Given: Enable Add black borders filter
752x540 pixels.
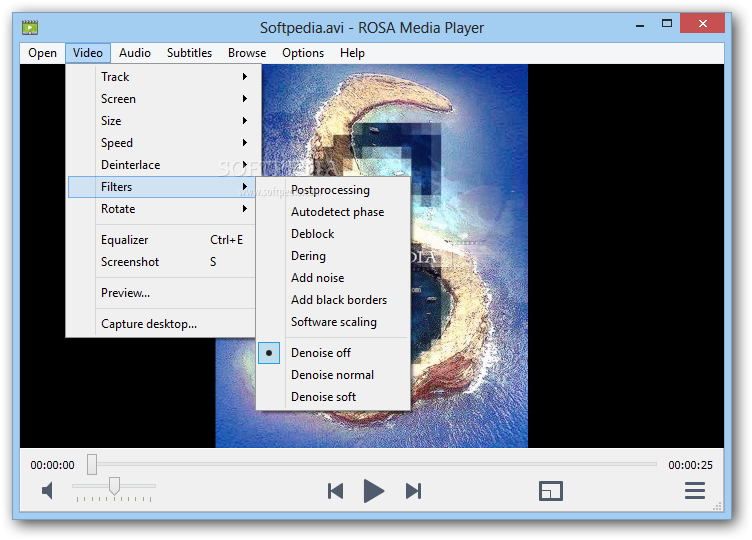Looking at the screenshot, I should coord(334,300).
